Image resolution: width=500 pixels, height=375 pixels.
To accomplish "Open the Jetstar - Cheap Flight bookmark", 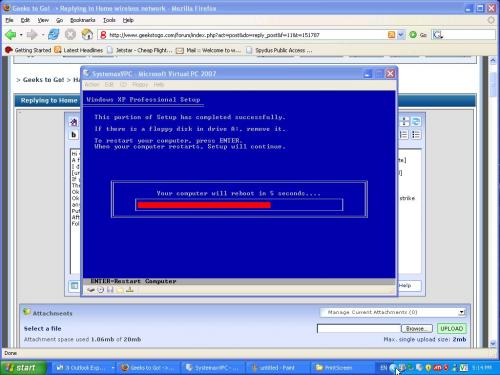I will click(x=140, y=50).
